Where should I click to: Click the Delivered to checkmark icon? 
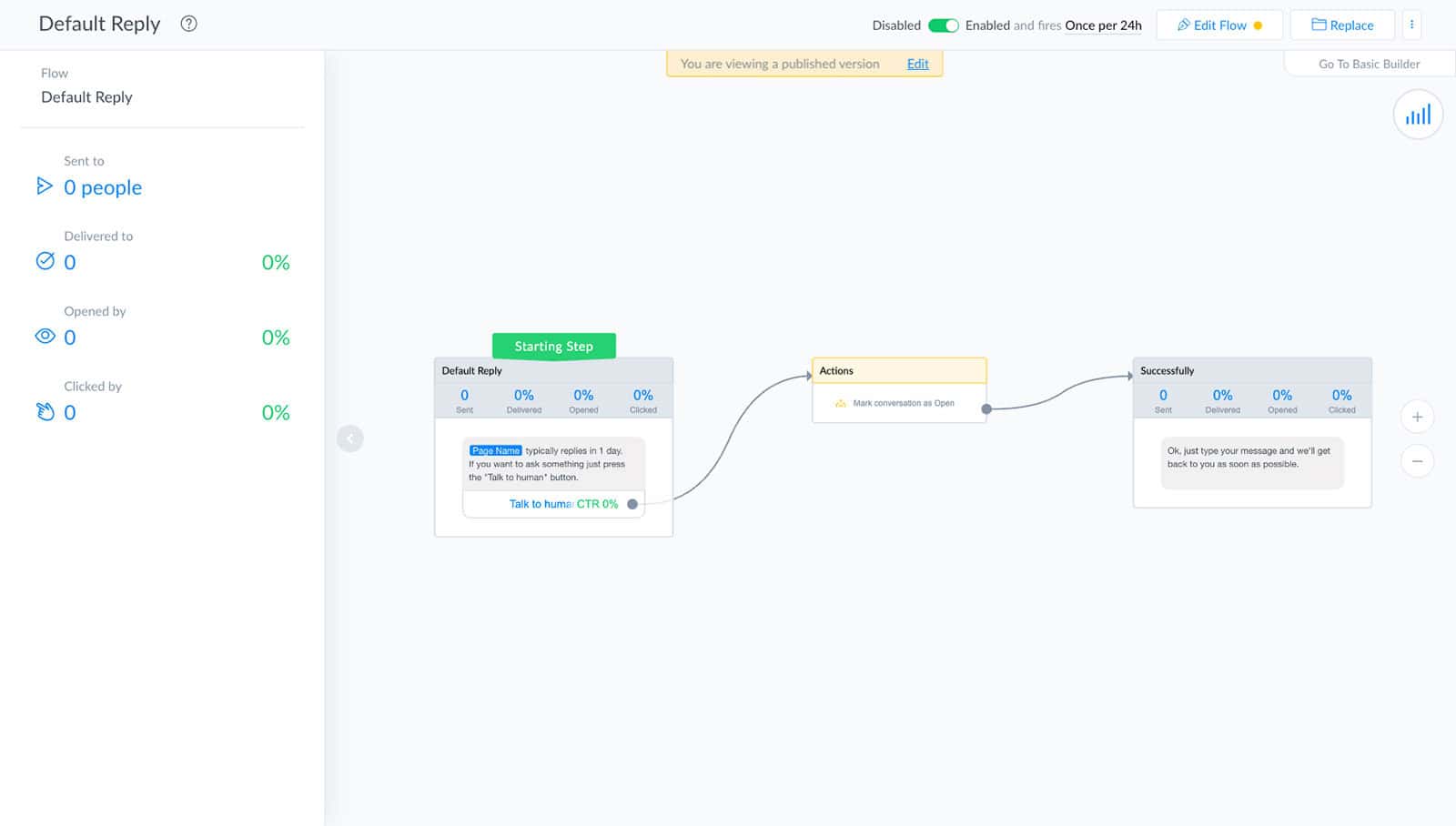click(x=45, y=261)
